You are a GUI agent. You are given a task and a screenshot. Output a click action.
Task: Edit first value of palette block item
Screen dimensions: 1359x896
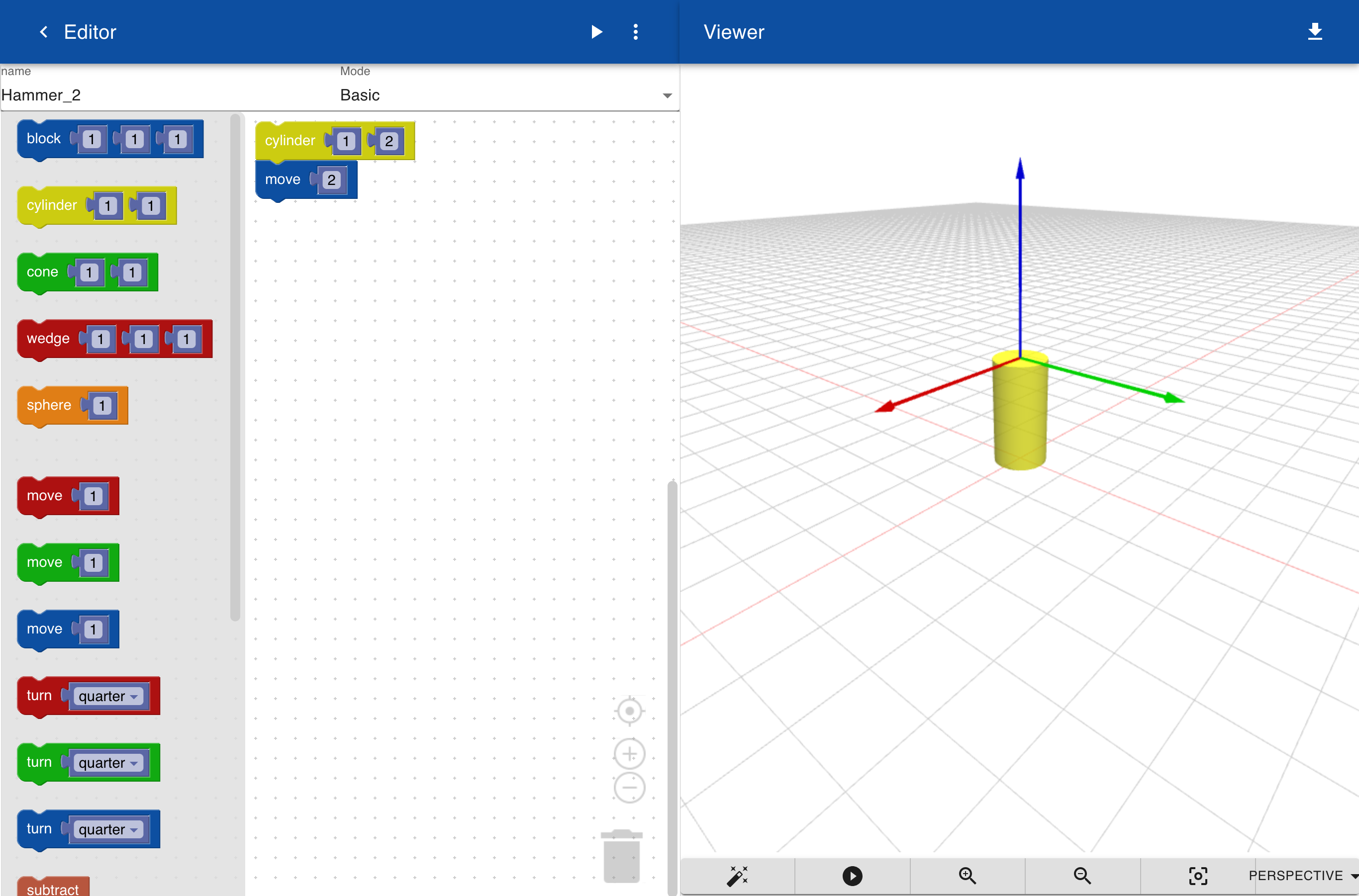click(x=92, y=139)
